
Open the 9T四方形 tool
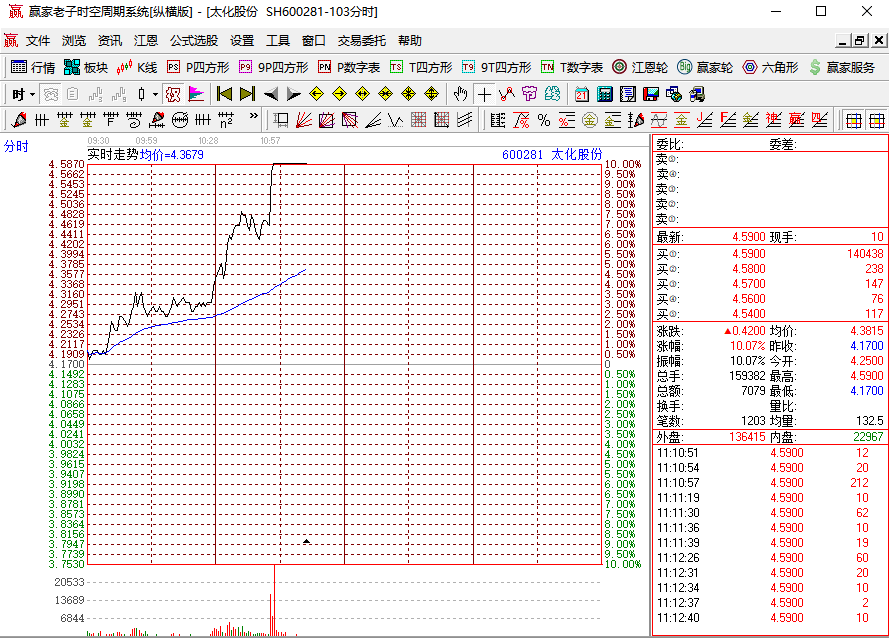tap(496, 67)
